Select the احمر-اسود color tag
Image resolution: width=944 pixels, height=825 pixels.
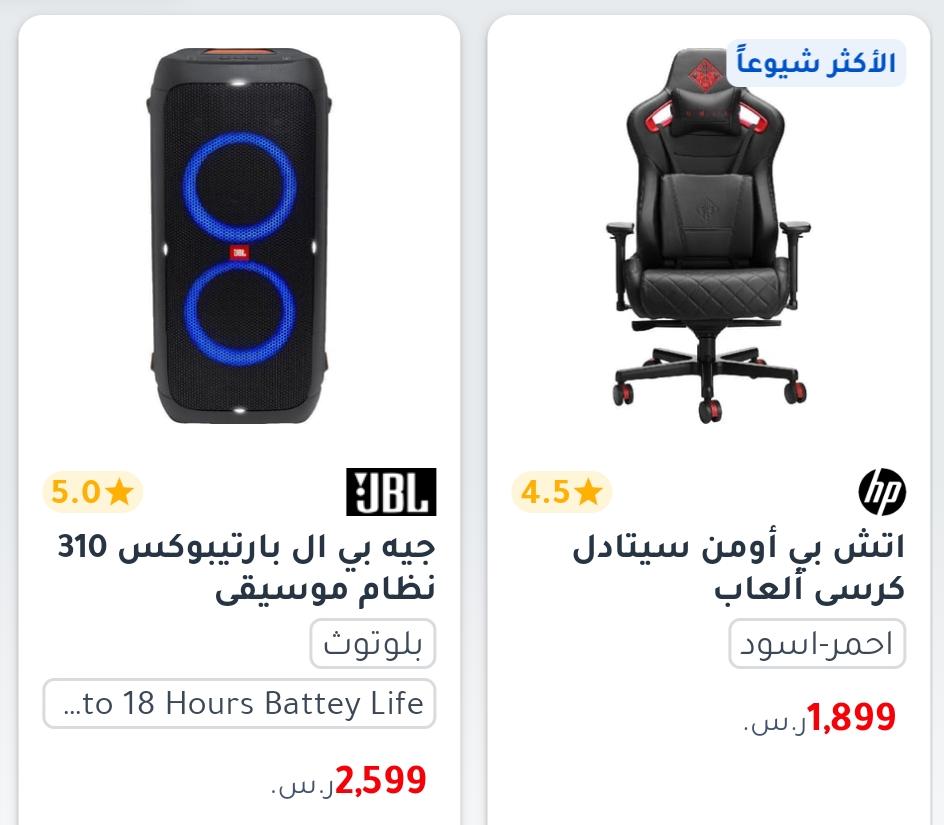click(817, 644)
